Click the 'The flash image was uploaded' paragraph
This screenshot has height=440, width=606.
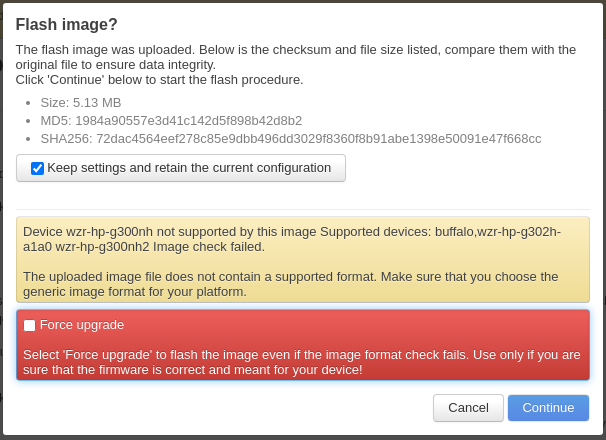click(x=200, y=49)
